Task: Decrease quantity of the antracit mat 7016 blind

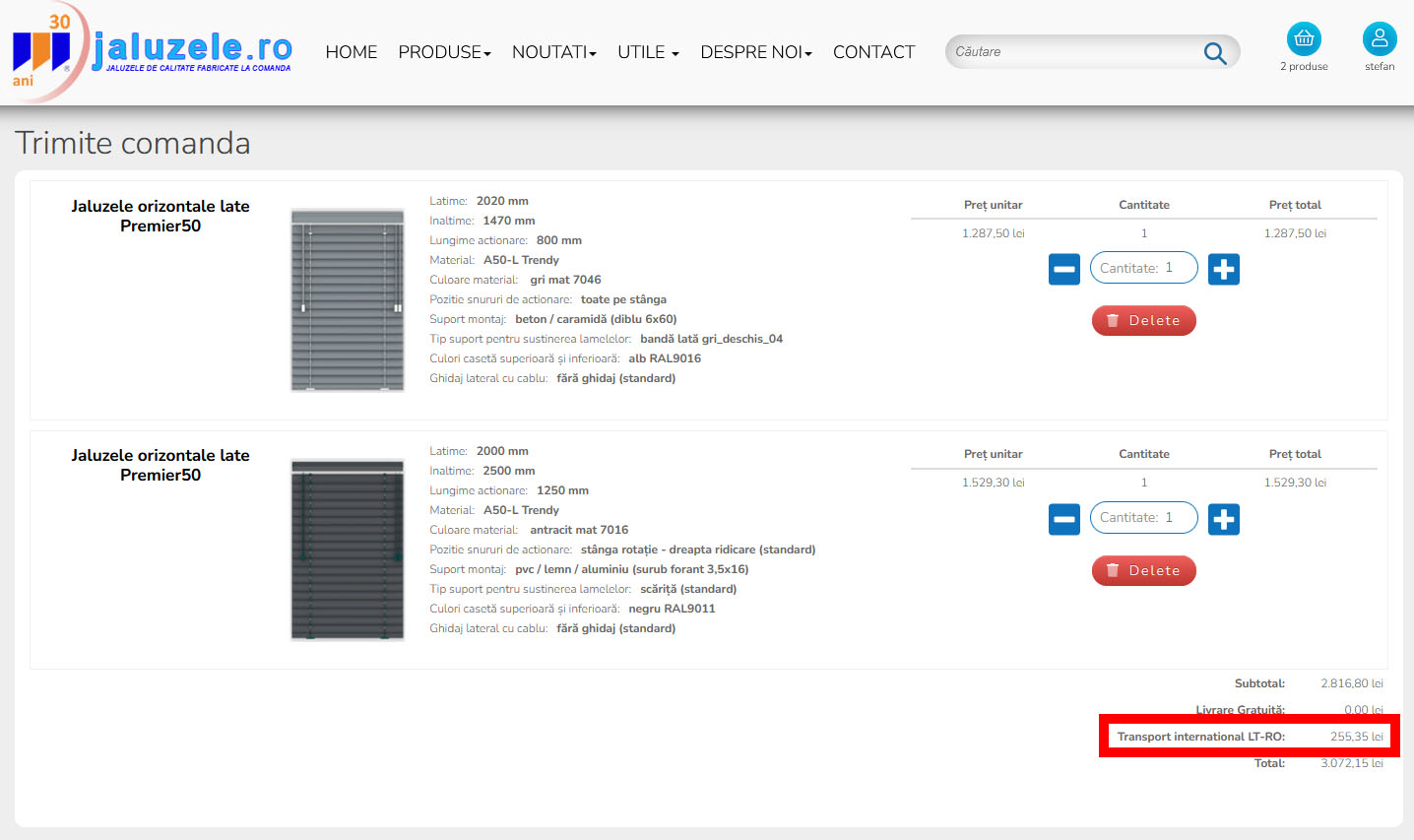Action: (x=1063, y=519)
